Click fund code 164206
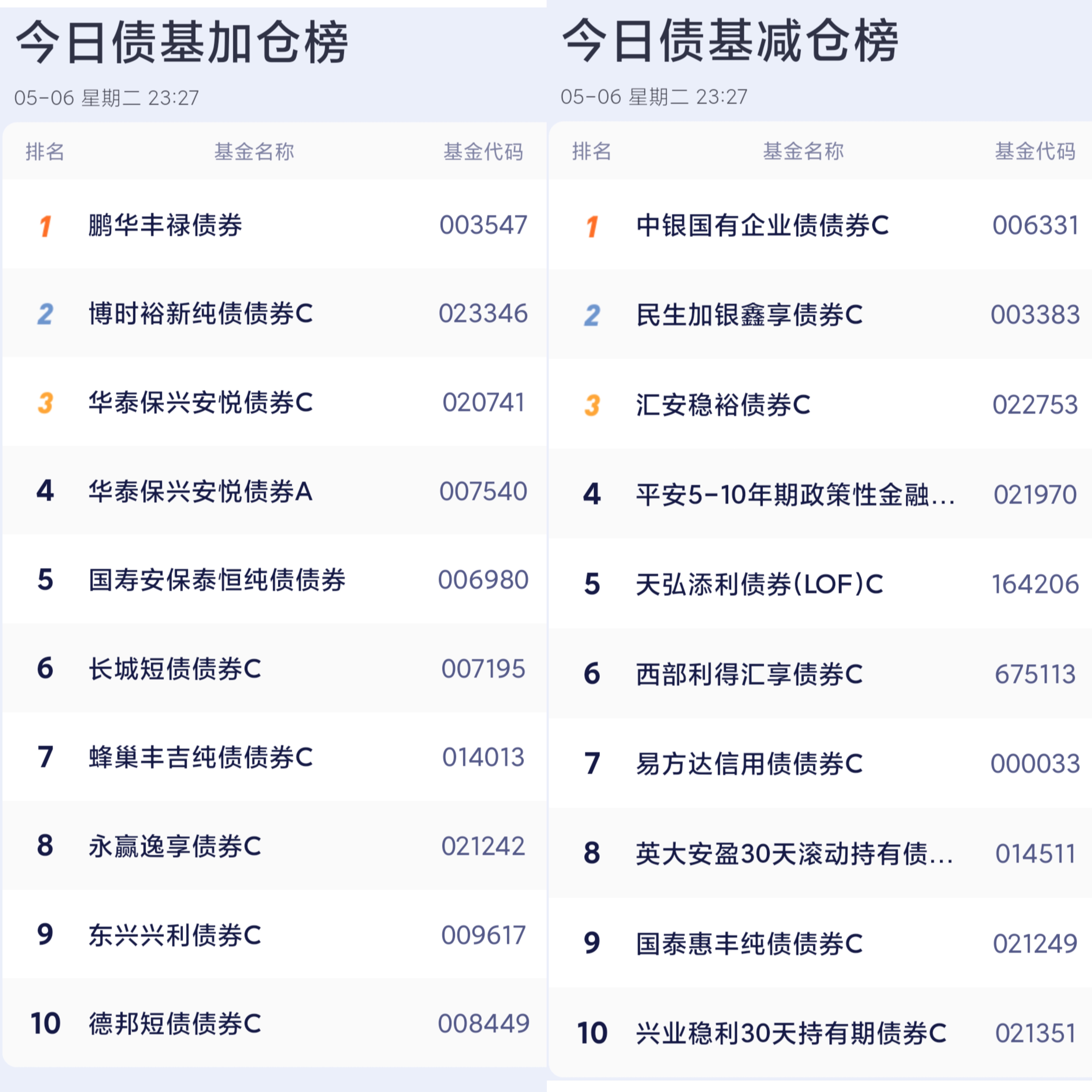 click(1035, 584)
